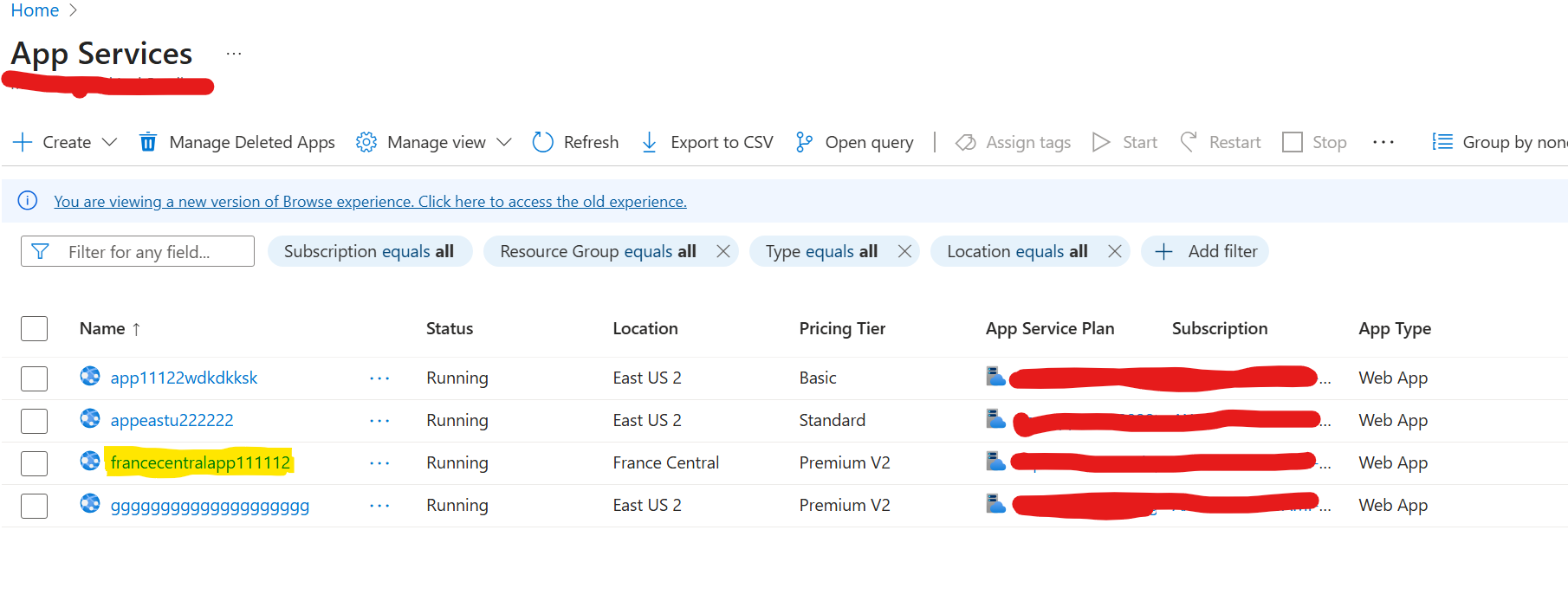Click service plan icon in Basic tier row
The image size is (1568, 601).
(x=995, y=377)
